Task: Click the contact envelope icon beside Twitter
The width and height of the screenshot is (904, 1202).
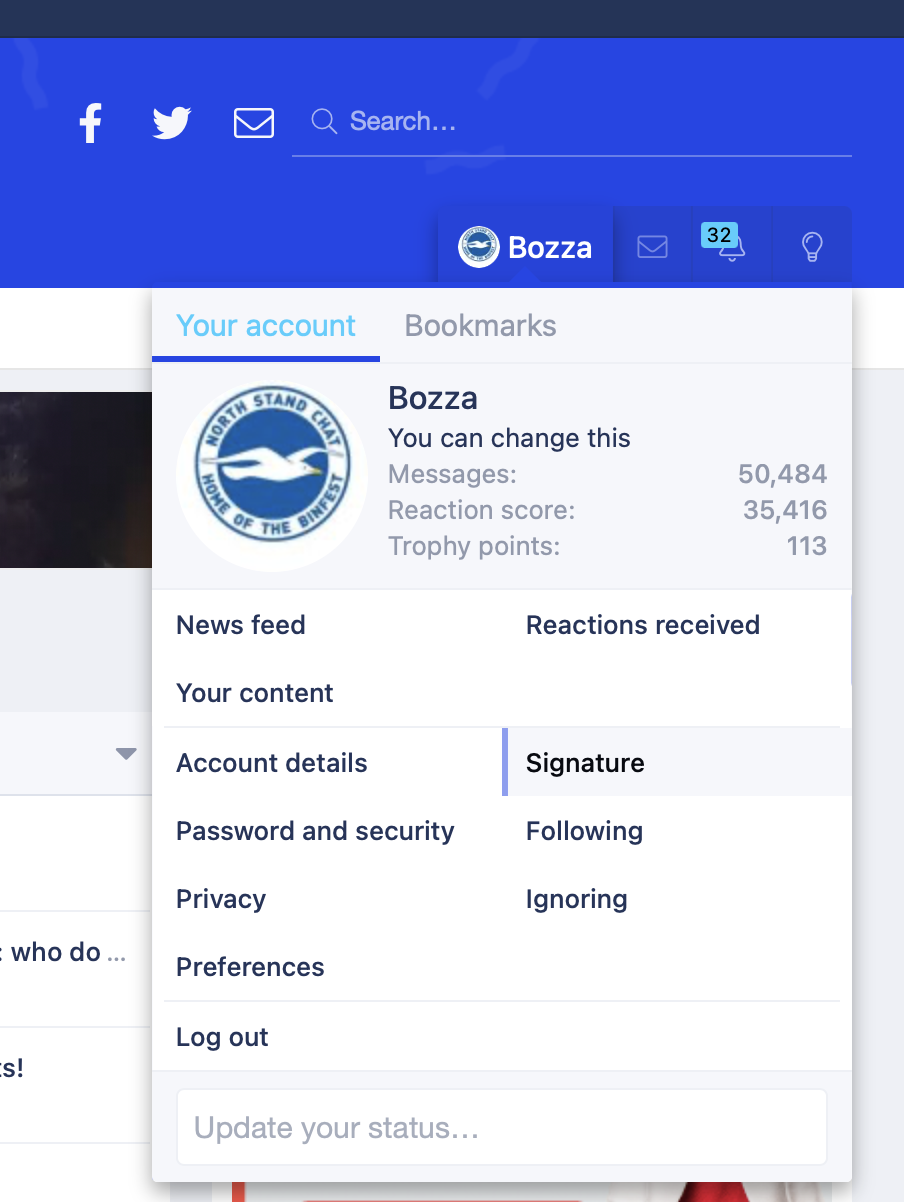Action: [254, 123]
